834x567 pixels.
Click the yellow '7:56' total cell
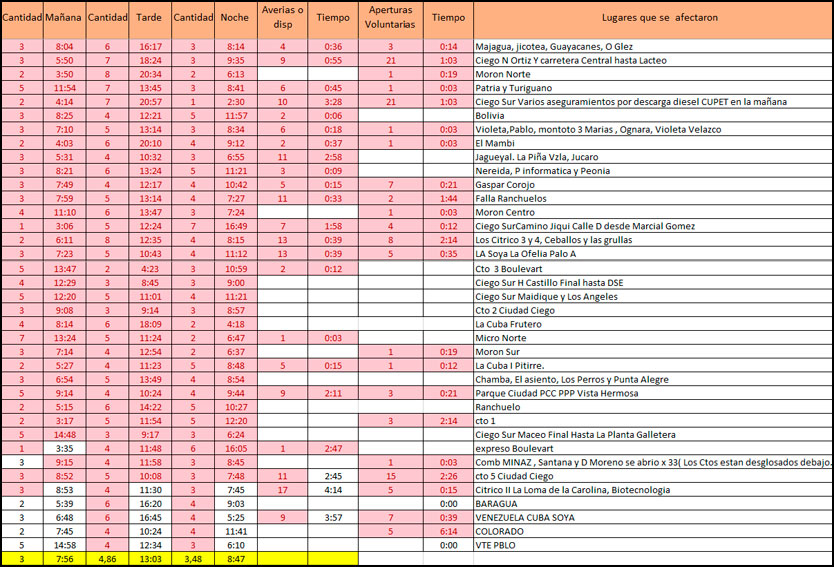[64, 559]
